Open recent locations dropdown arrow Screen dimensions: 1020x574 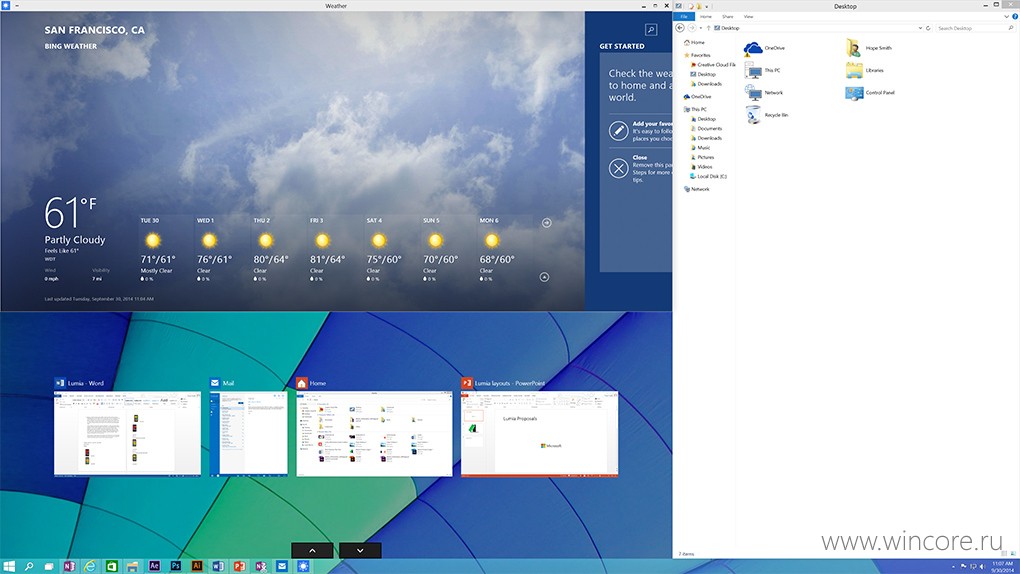click(x=701, y=28)
